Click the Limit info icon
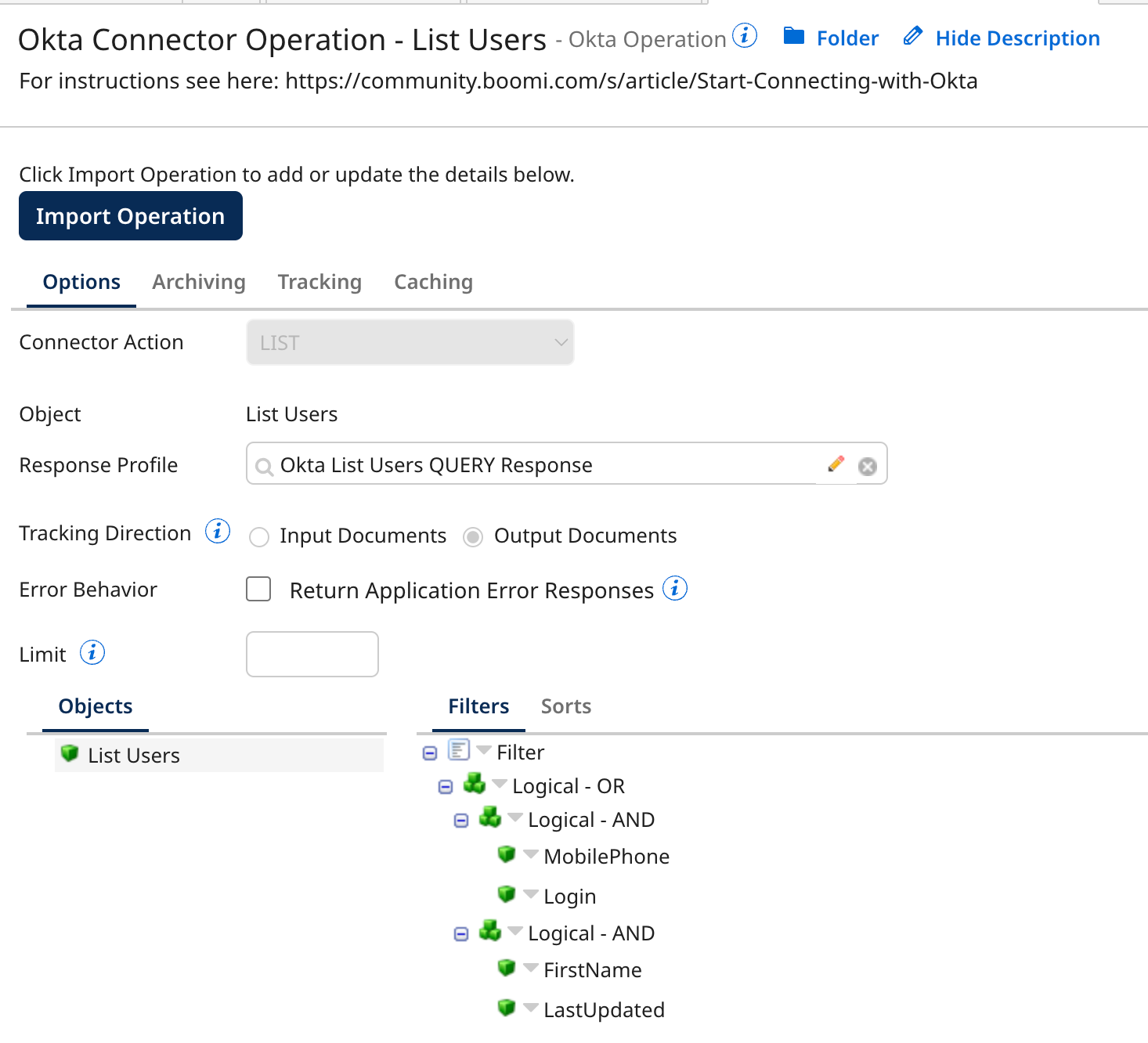Image resolution: width=1148 pixels, height=1043 pixels. tap(92, 651)
